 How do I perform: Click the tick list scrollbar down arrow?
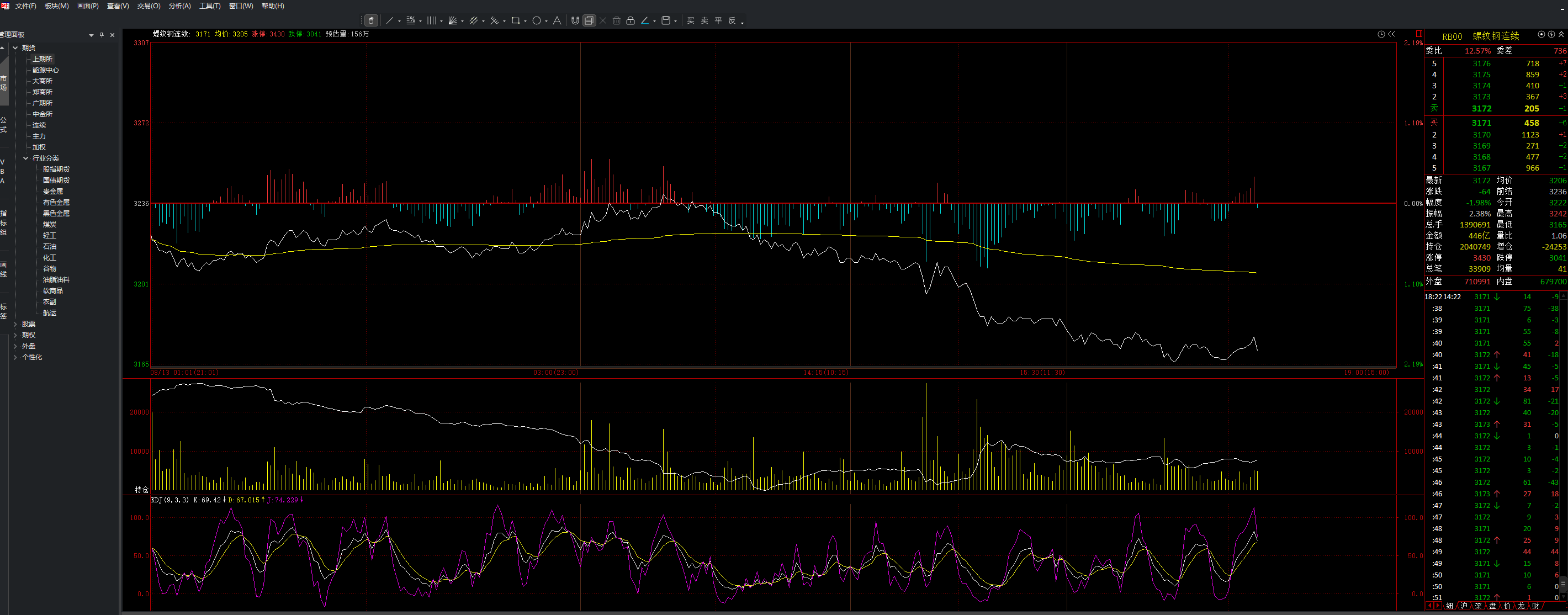1563,597
